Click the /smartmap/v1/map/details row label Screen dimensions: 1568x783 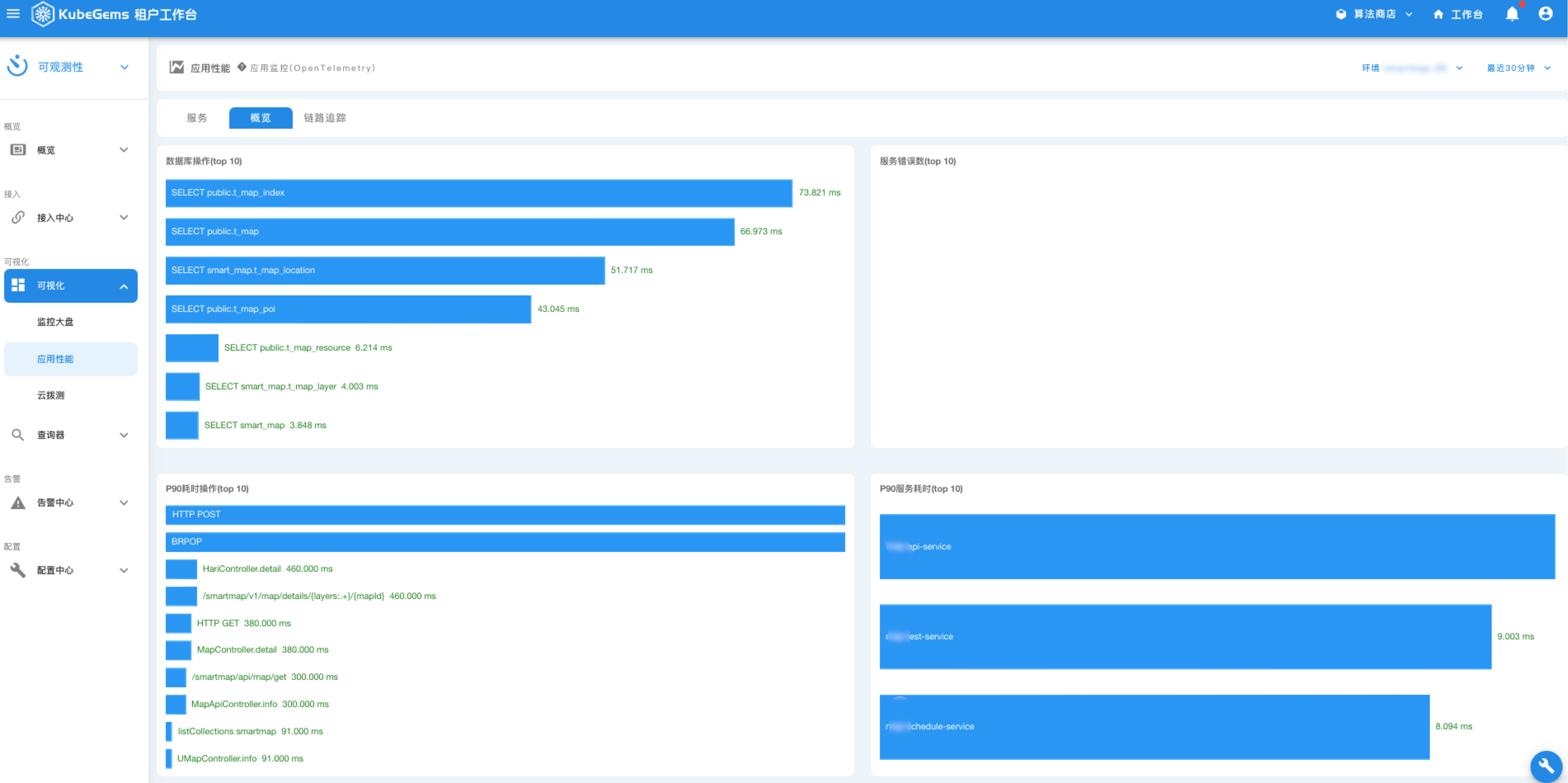click(x=320, y=596)
